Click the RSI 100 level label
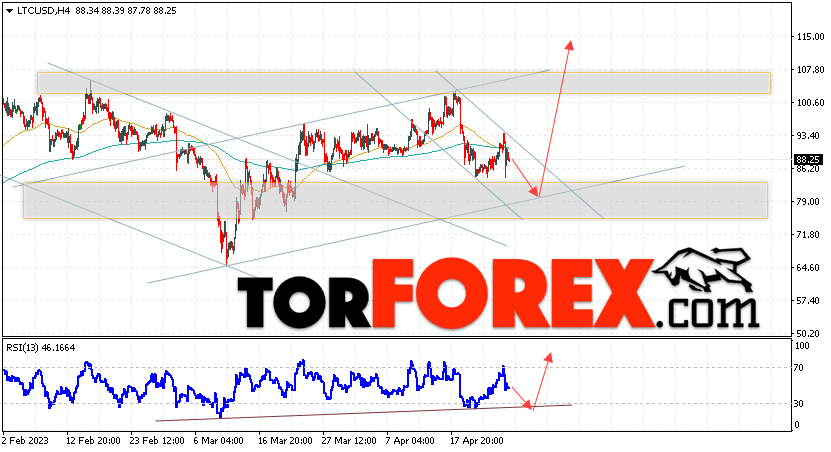Viewport: 831px width, 452px height. [803, 346]
